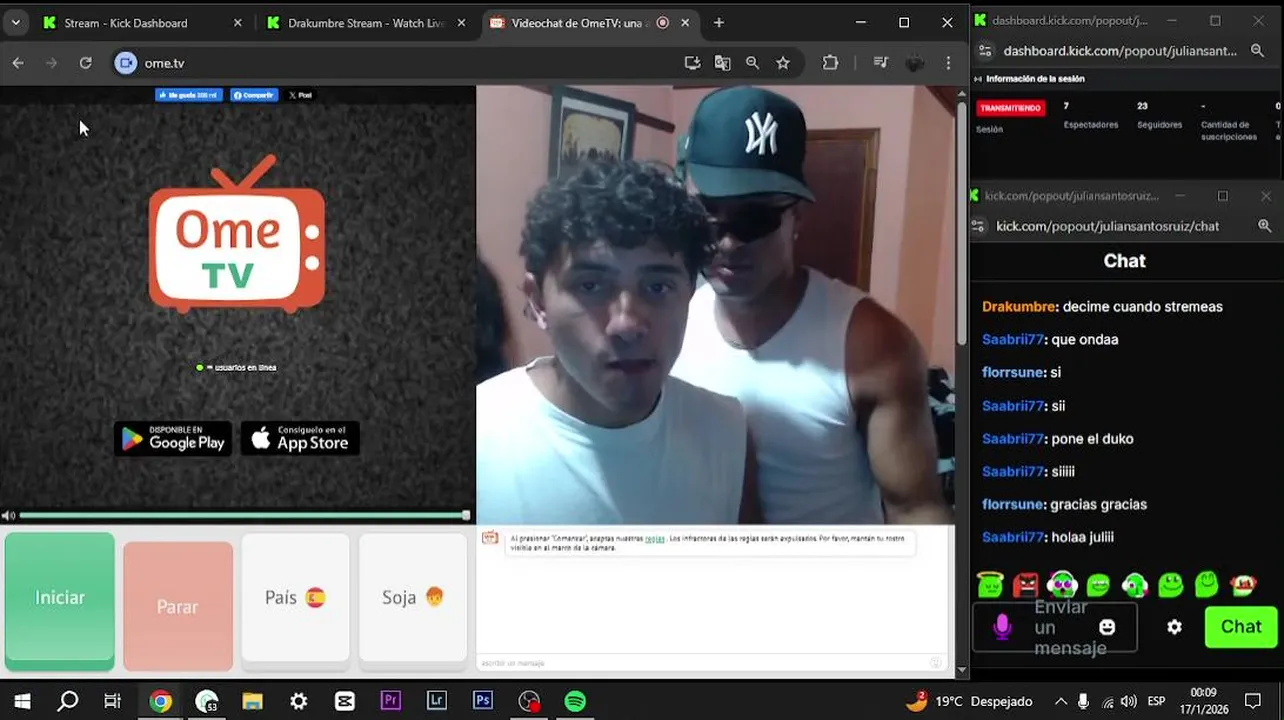
Task: Open CapCut from the taskbar
Action: pos(345,701)
